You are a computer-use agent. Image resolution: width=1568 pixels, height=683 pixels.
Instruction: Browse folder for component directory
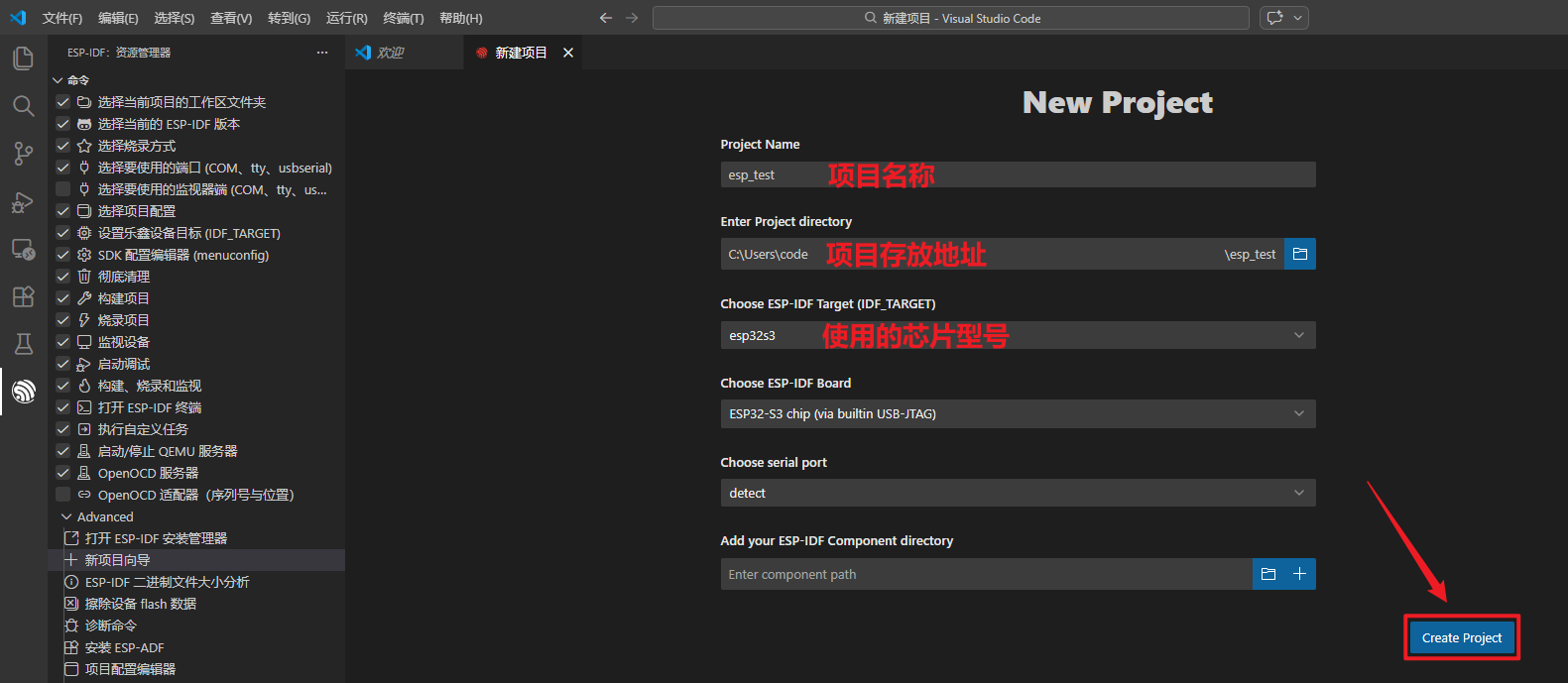1268,574
